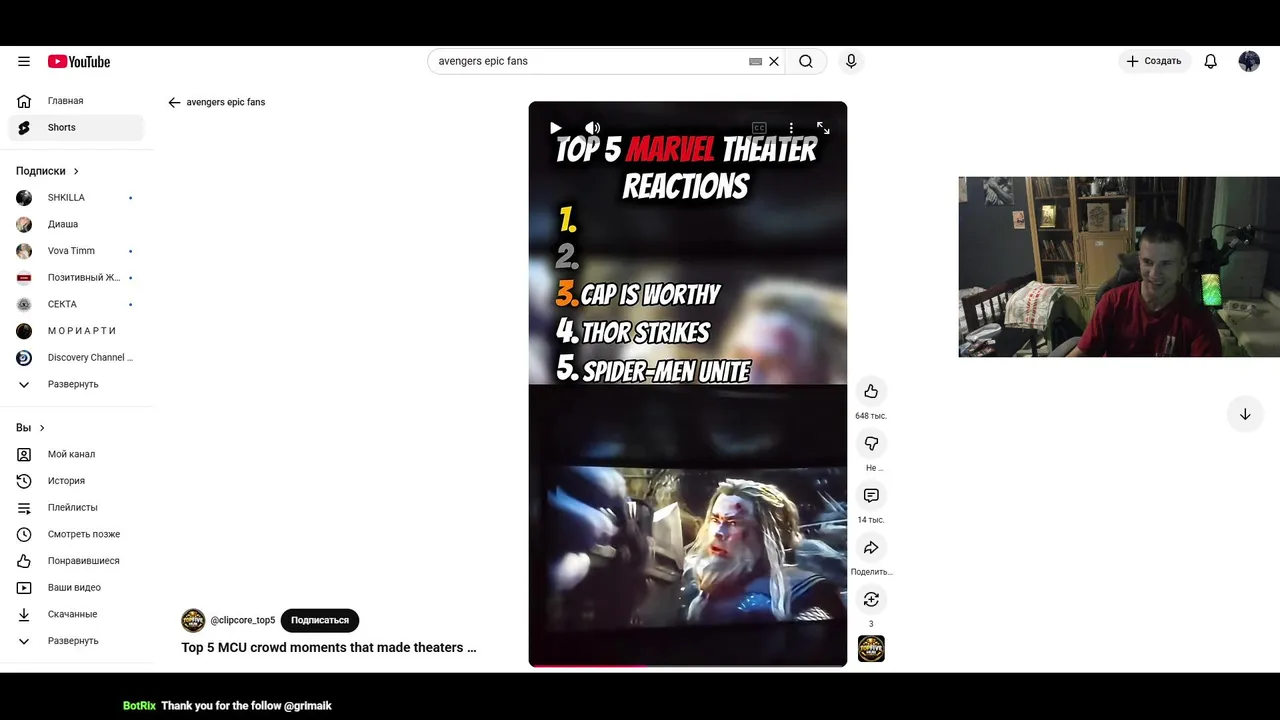The height and width of the screenshot is (720, 1280).
Task: Expand the Вы list with Развернуть
Action: 76,641
